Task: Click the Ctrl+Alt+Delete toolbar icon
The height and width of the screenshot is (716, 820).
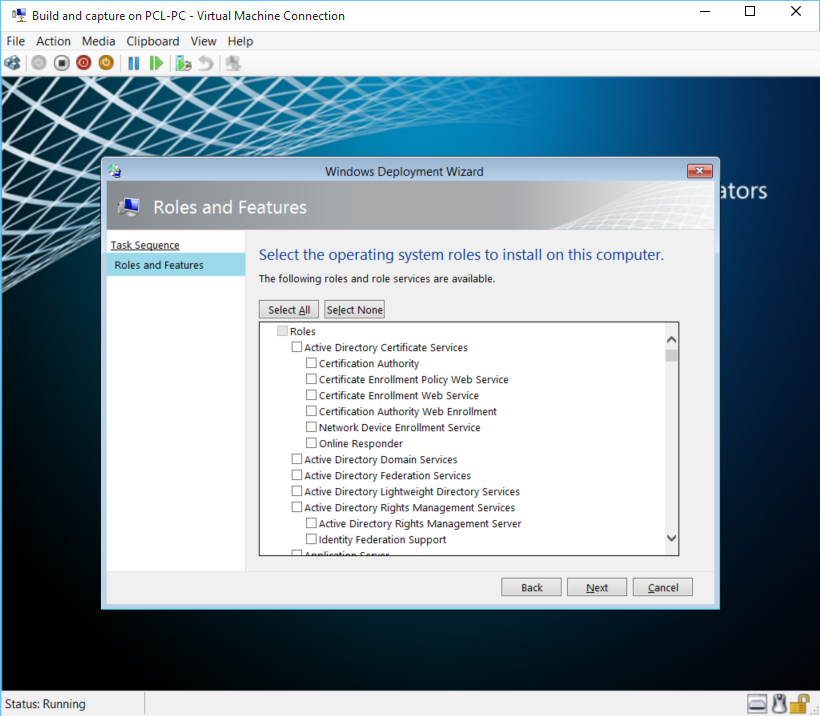Action: click(12, 63)
